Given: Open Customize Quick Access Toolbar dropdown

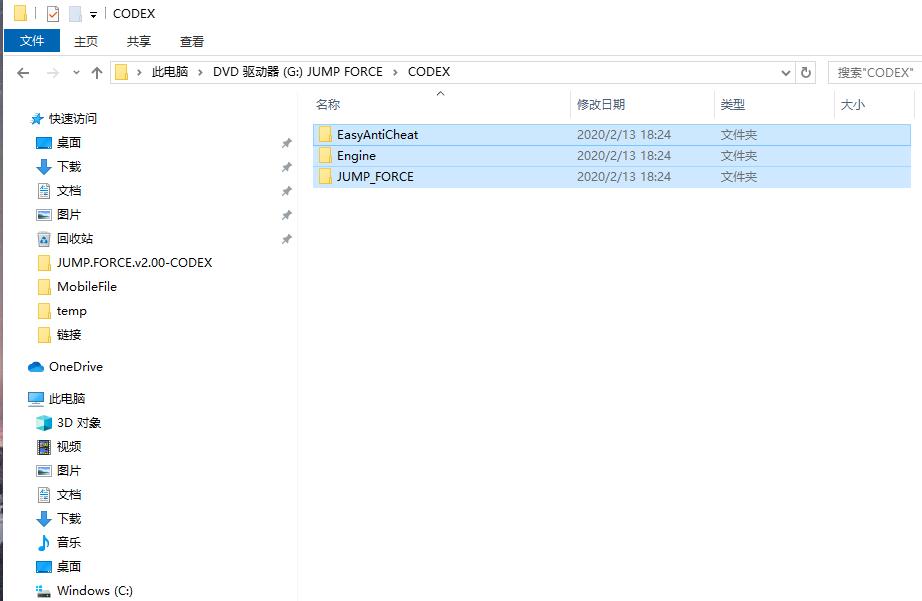Looking at the screenshot, I should (93, 15).
